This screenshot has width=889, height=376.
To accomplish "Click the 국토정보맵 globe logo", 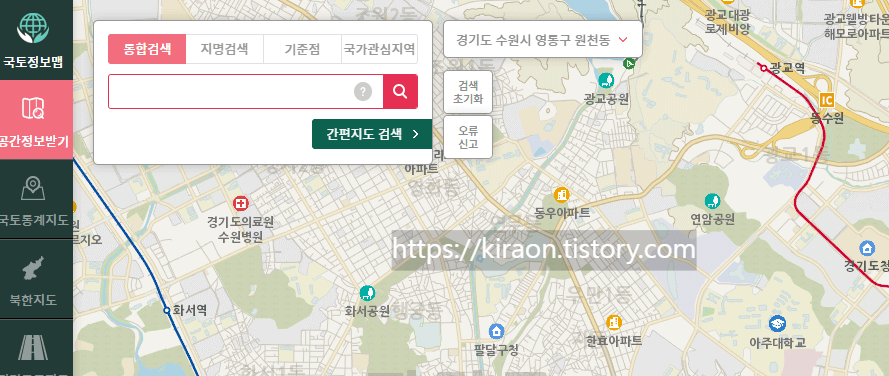I will [x=33, y=28].
